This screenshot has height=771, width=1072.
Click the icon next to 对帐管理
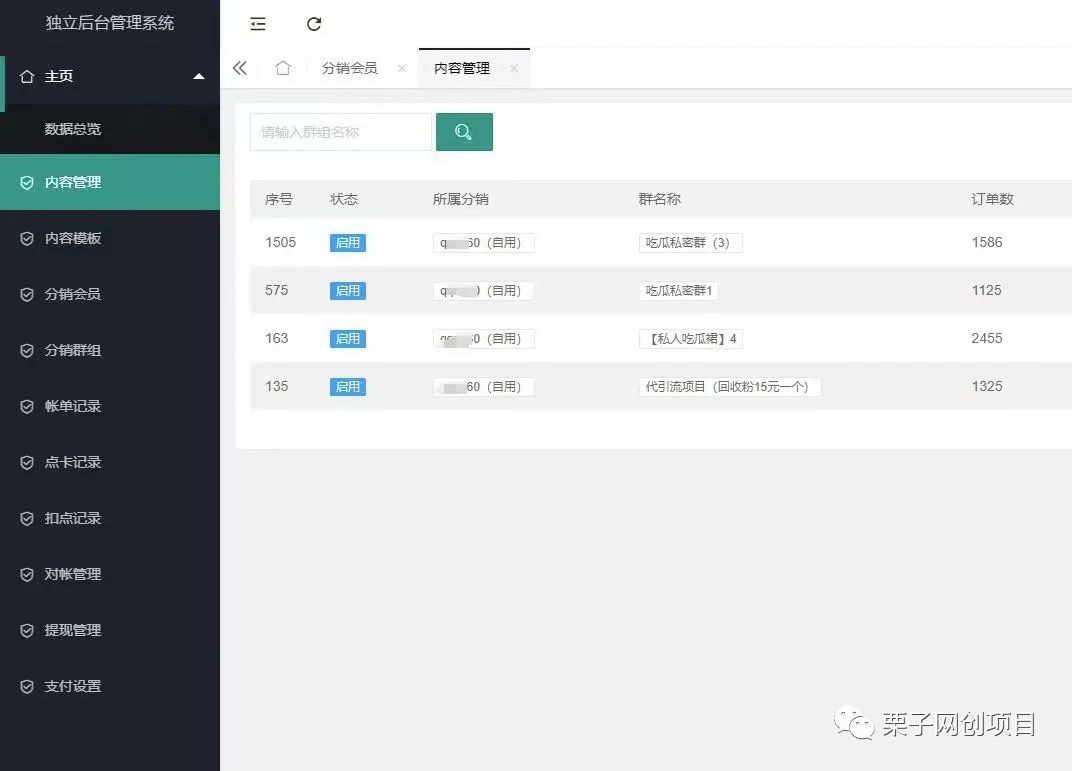[24, 574]
